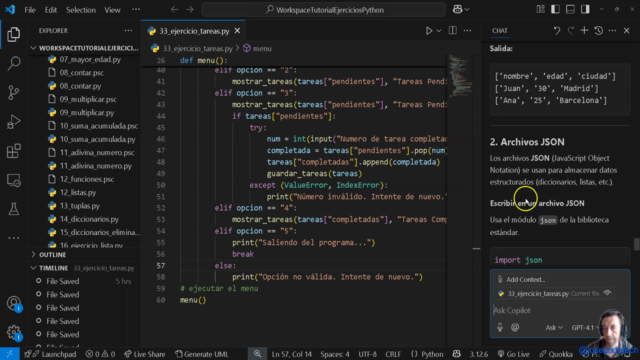Open the Explorer view in activity bar
640x360 pixels.
point(13,34)
